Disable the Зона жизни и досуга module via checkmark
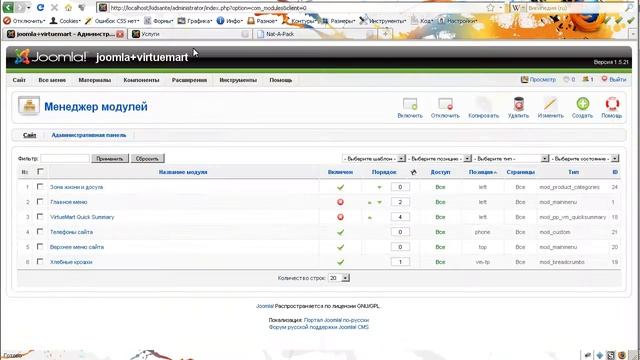The image size is (640, 360). coord(340,187)
